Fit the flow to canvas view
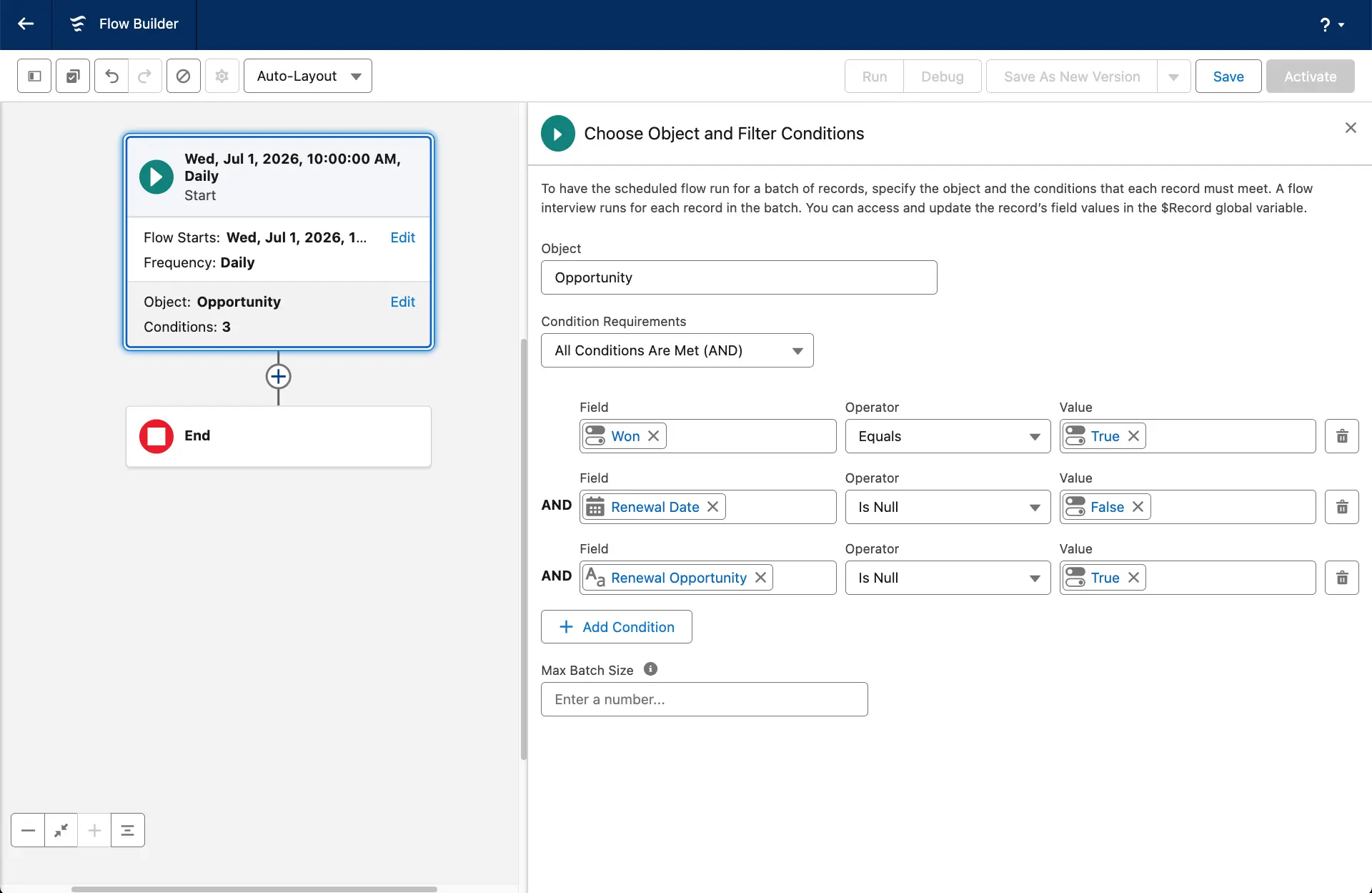 pyautogui.click(x=61, y=830)
